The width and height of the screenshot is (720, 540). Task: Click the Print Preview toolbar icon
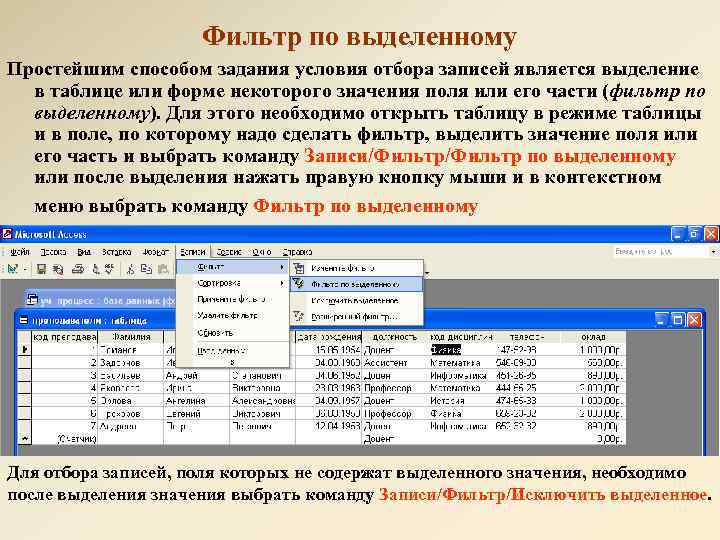[x=96, y=270]
